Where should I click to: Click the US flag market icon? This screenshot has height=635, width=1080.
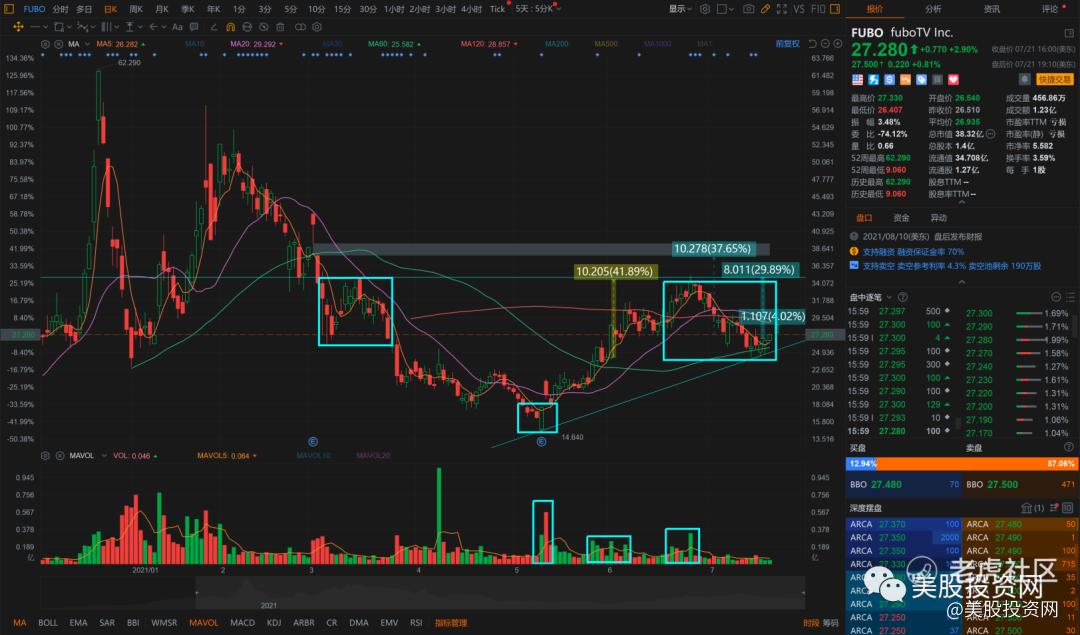[x=858, y=80]
